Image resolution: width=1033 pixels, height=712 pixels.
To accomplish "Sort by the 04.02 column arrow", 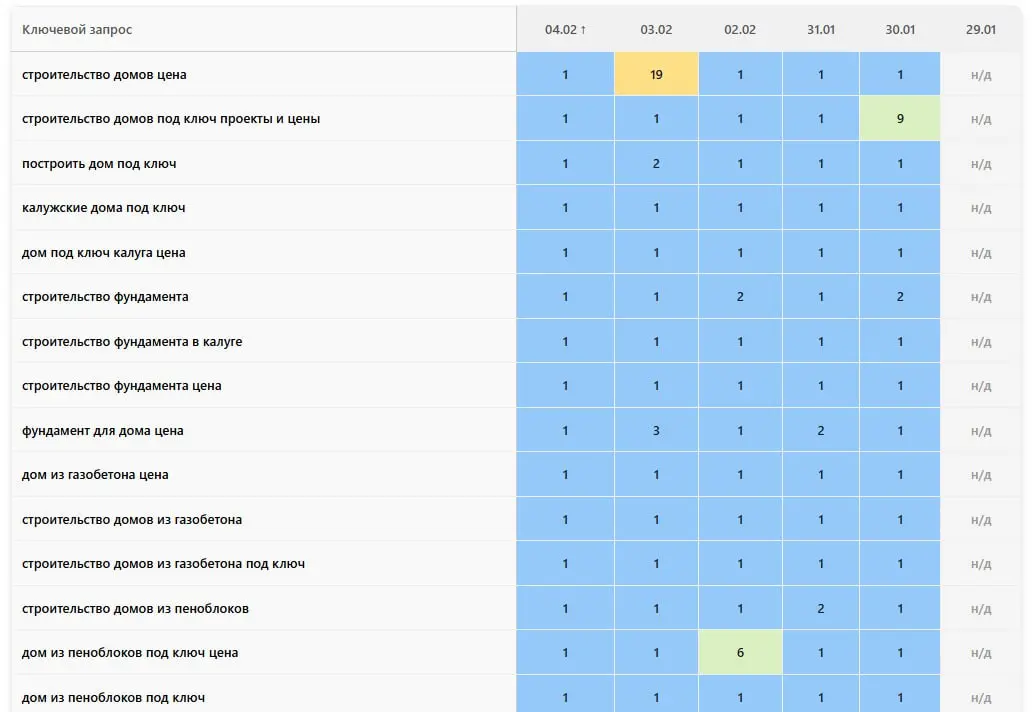I will (583, 30).
